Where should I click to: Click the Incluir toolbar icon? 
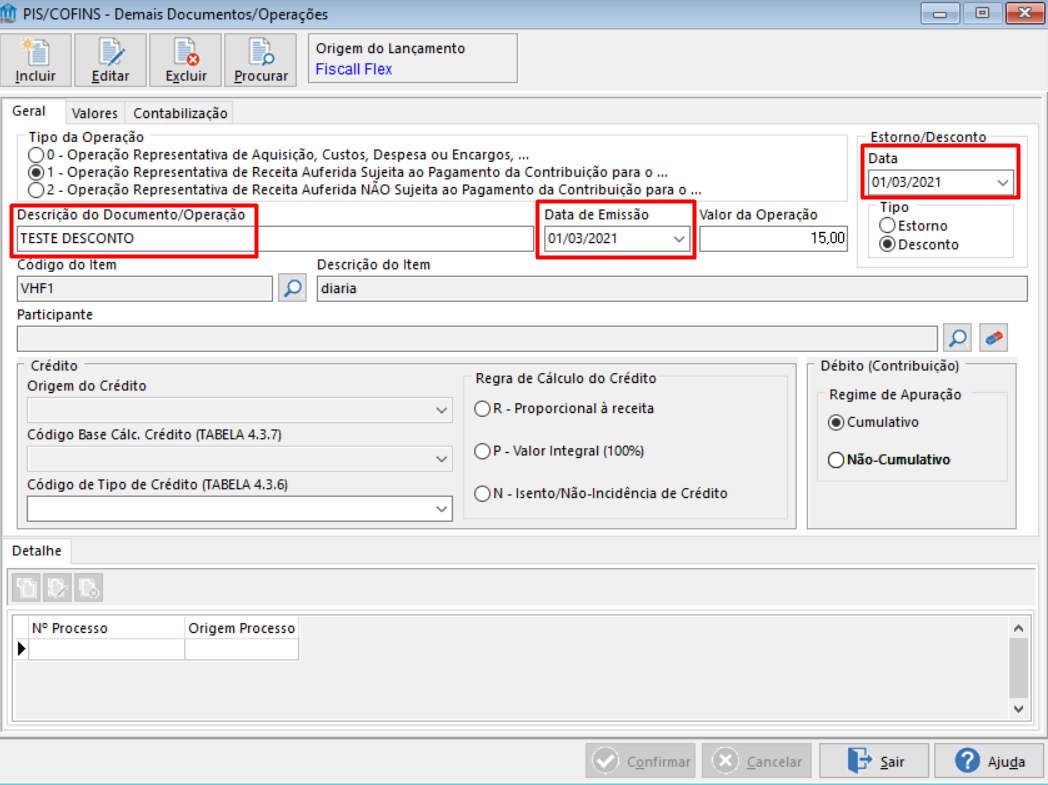[x=36, y=60]
